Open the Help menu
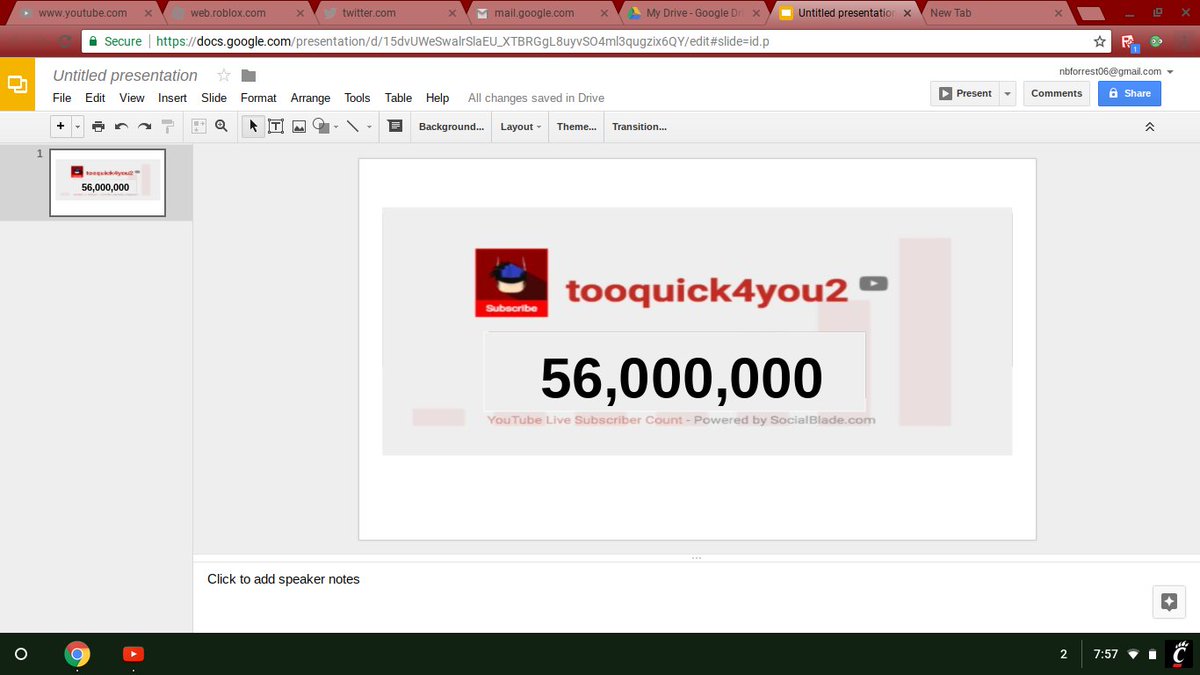1200x675 pixels. click(437, 98)
